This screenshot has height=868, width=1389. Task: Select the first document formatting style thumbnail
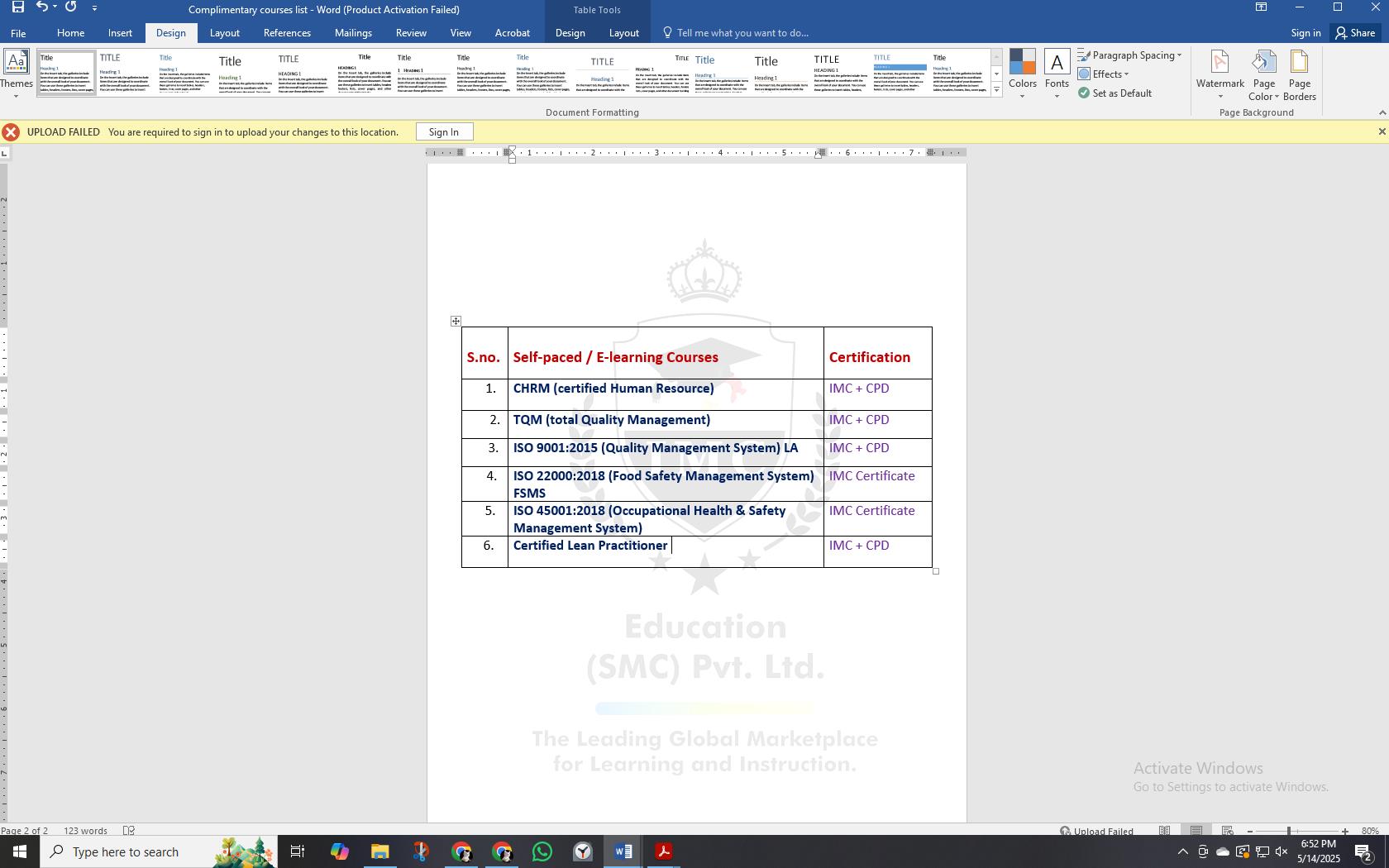(x=66, y=73)
